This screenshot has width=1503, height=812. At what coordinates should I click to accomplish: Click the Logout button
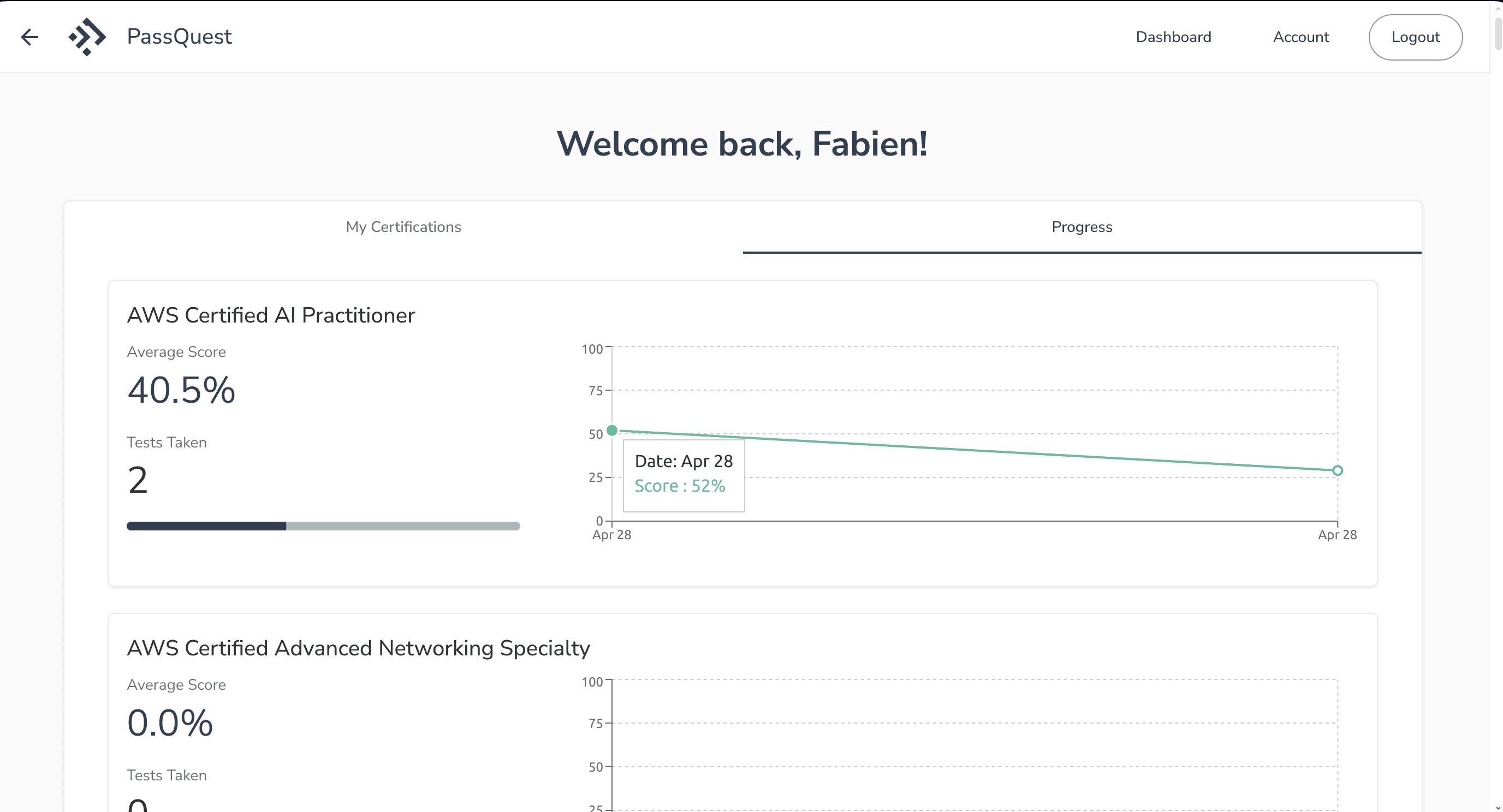point(1415,37)
